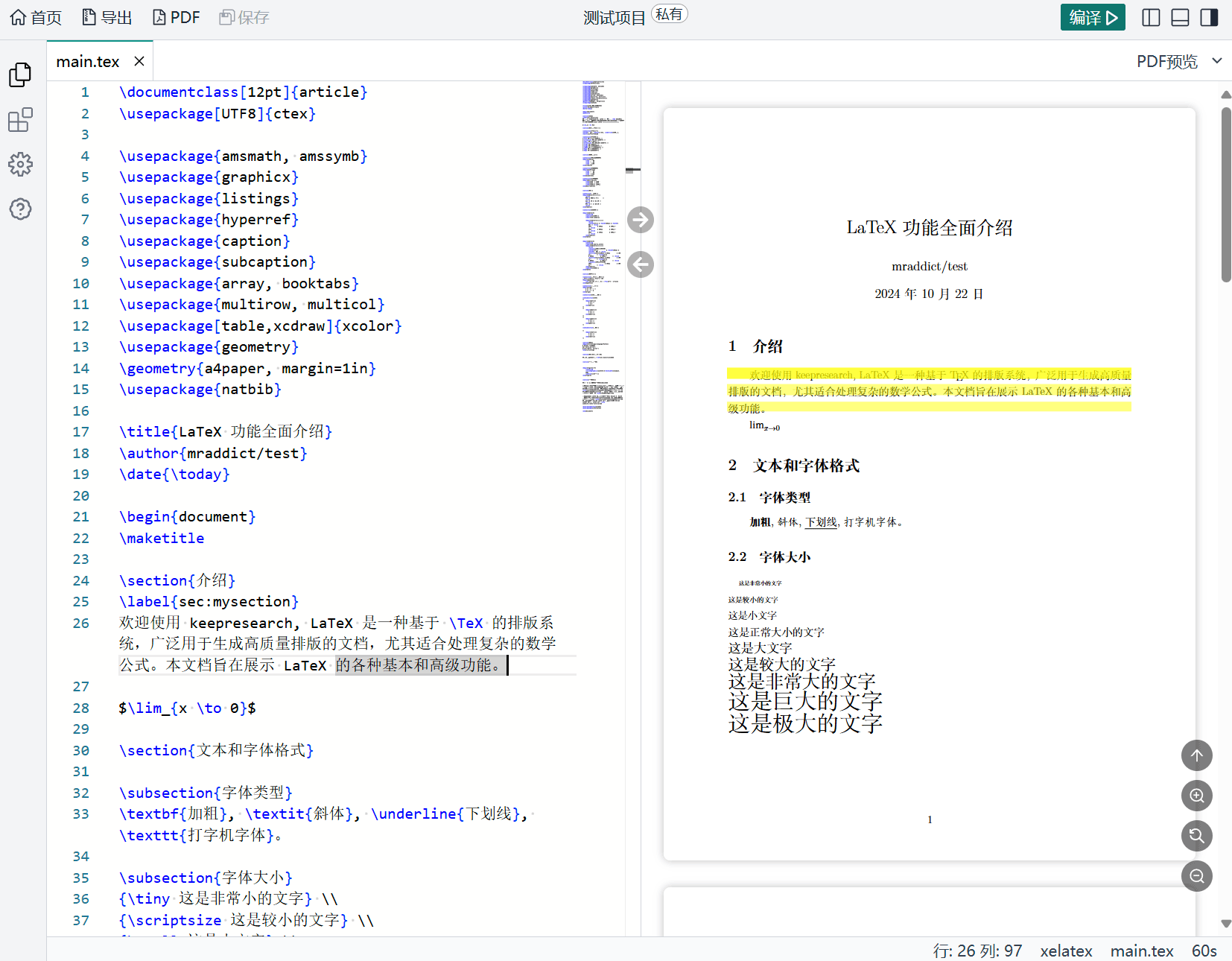Zoom in on the PDF preview
This screenshot has height=961, width=1232.
[x=1196, y=796]
